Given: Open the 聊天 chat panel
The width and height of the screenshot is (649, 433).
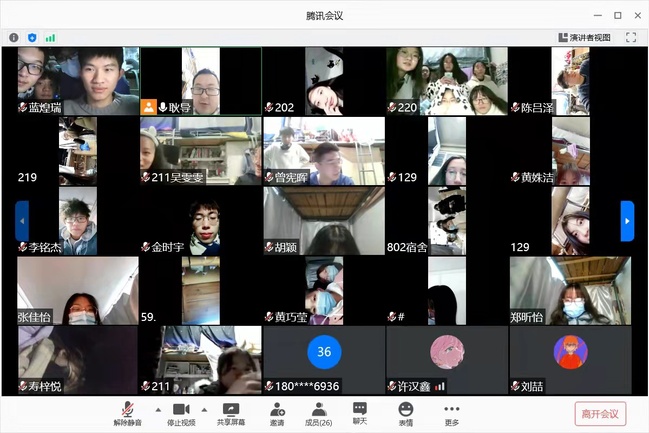Looking at the screenshot, I should click(x=360, y=413).
